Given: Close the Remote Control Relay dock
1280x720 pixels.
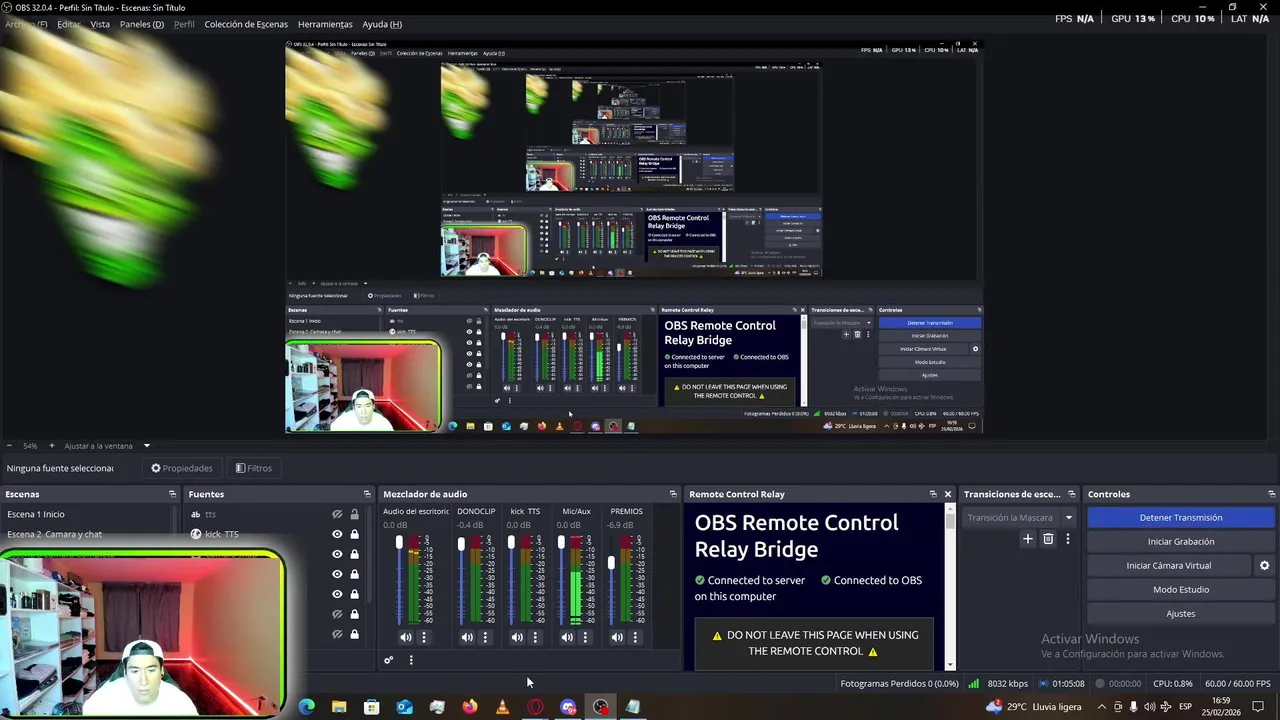Looking at the screenshot, I should point(948,494).
